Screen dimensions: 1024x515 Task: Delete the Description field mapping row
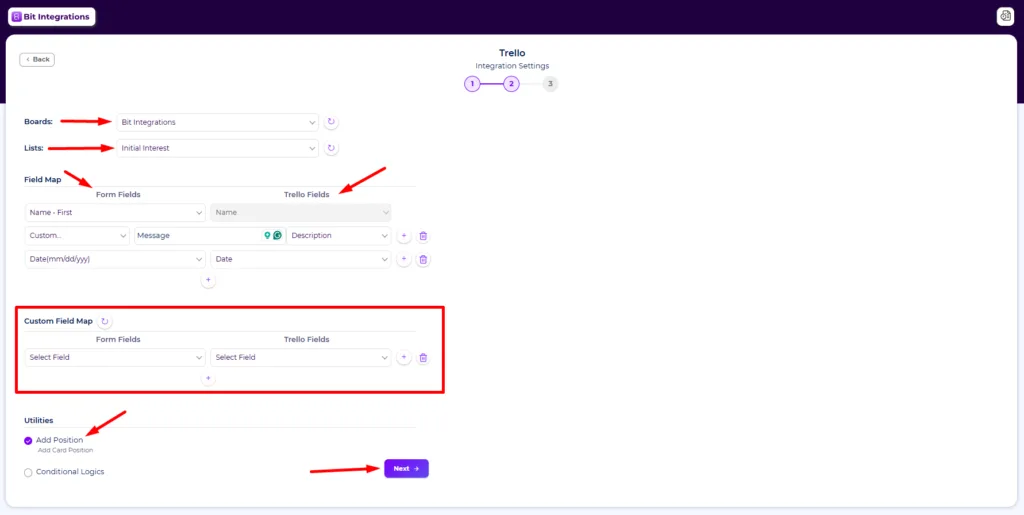(423, 236)
